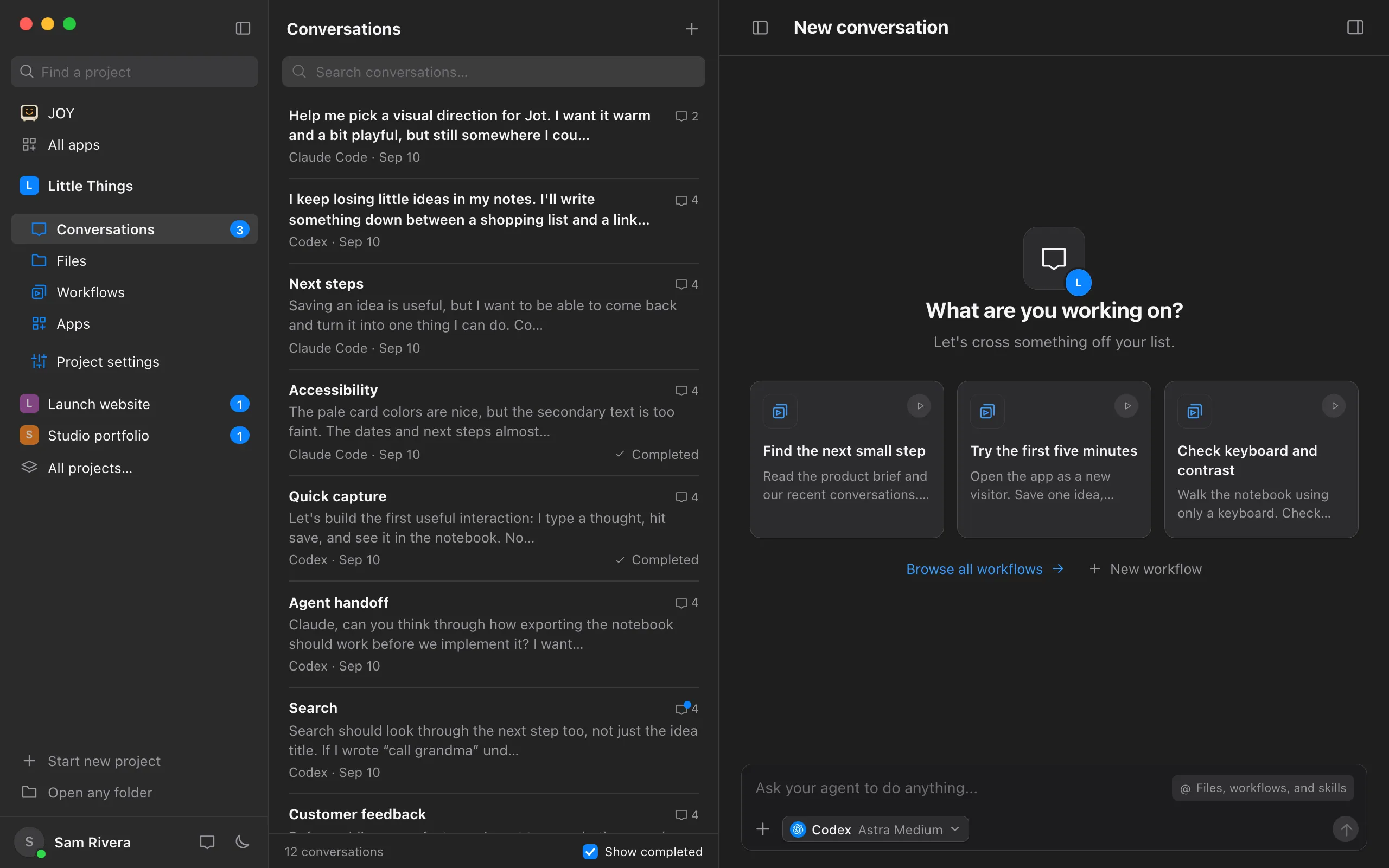Open the Accessibility conversation
This screenshot has height=868, width=1389.
(494, 422)
